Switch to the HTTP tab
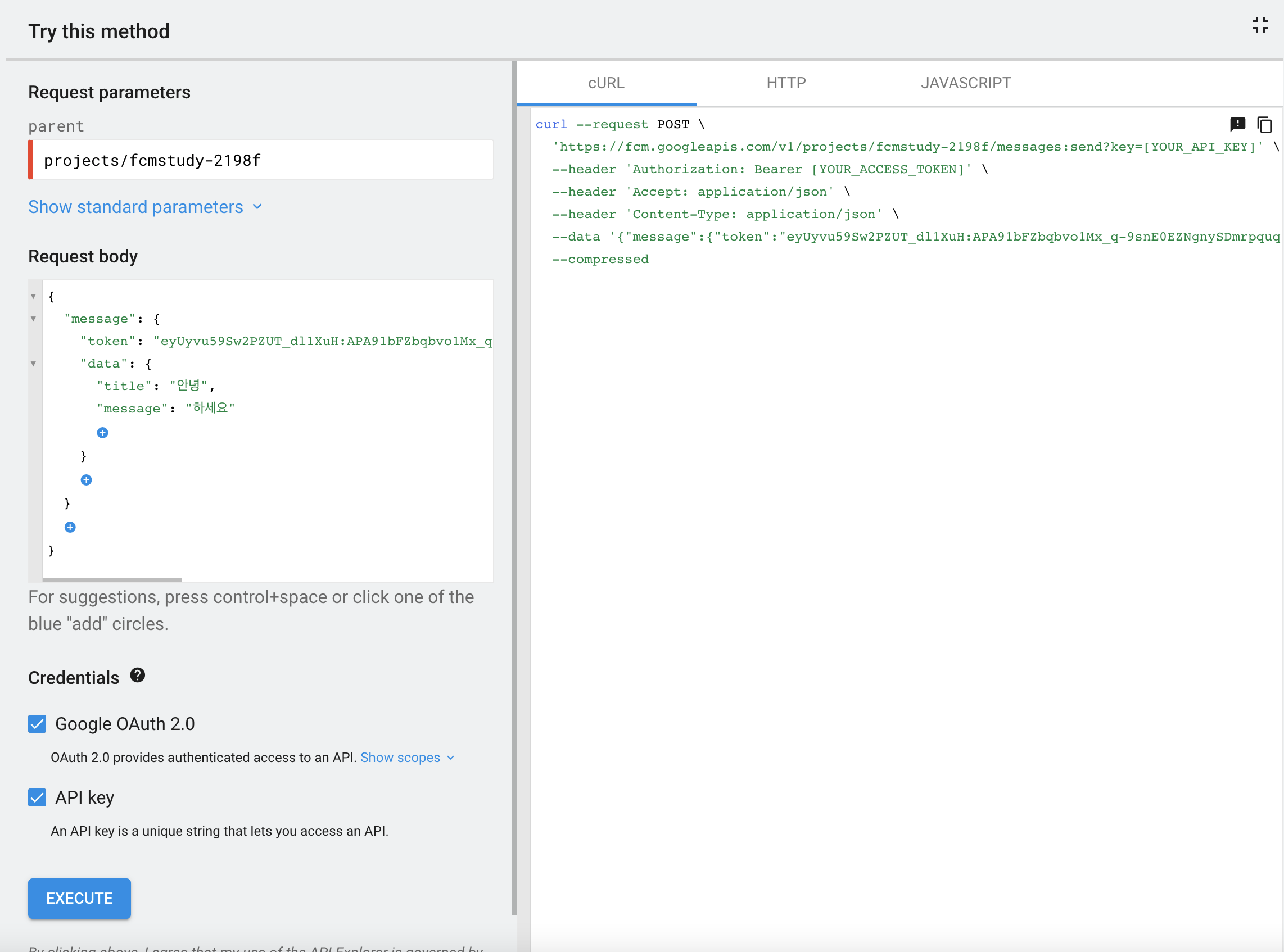Image resolution: width=1284 pixels, height=952 pixels. 785,83
